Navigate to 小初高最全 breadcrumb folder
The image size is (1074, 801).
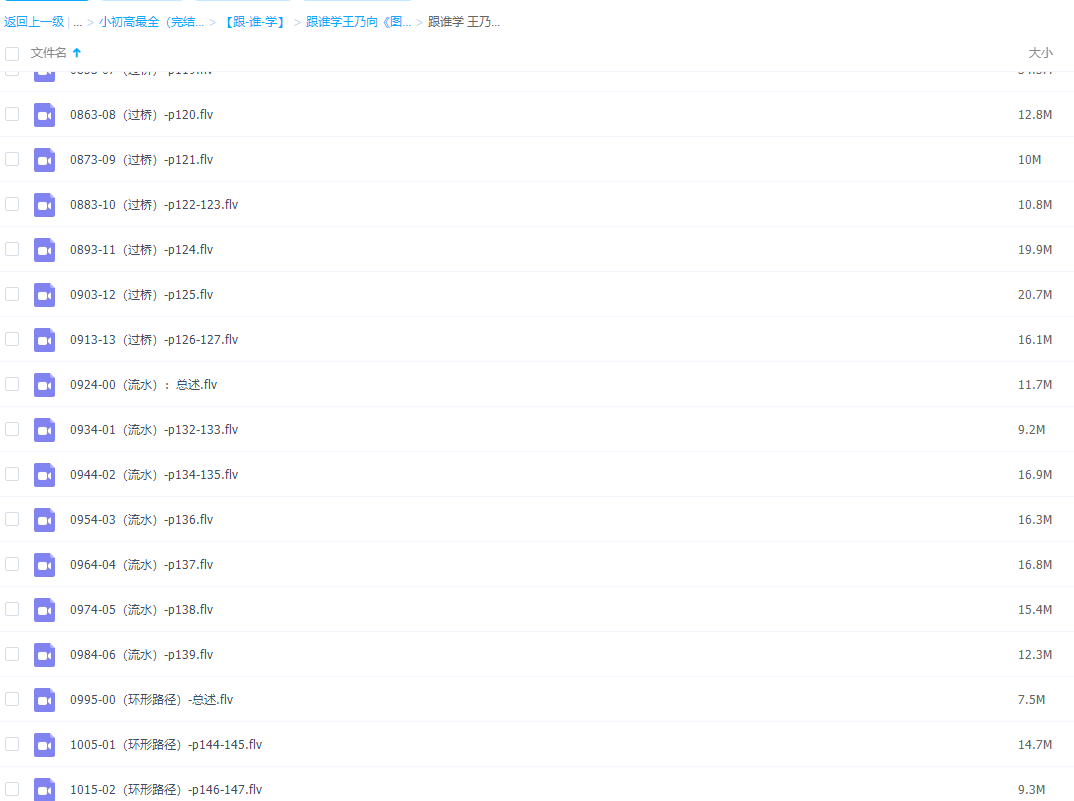pos(151,22)
